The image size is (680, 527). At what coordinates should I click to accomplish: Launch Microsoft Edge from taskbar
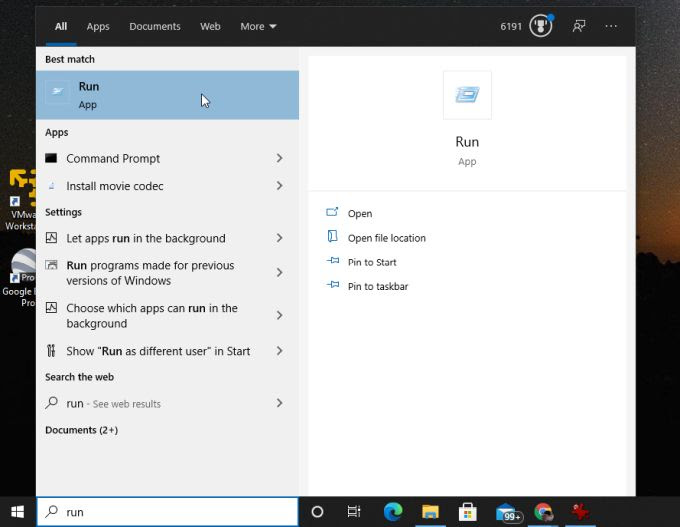[393, 512]
